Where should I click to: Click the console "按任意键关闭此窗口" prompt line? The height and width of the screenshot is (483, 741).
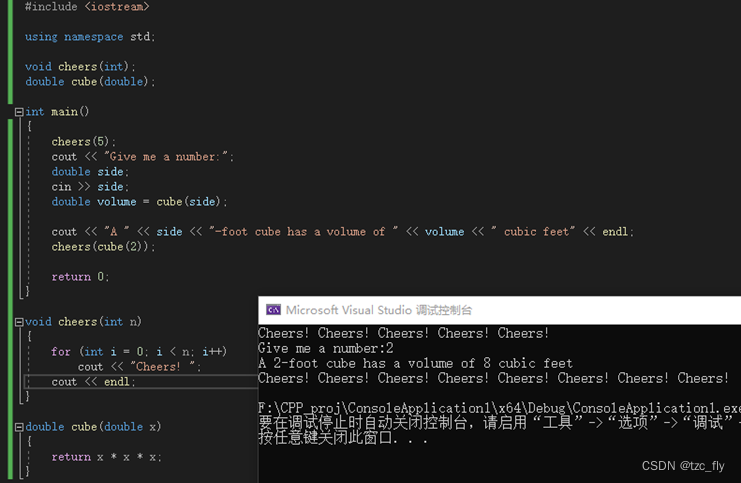pyautogui.click(x=343, y=438)
